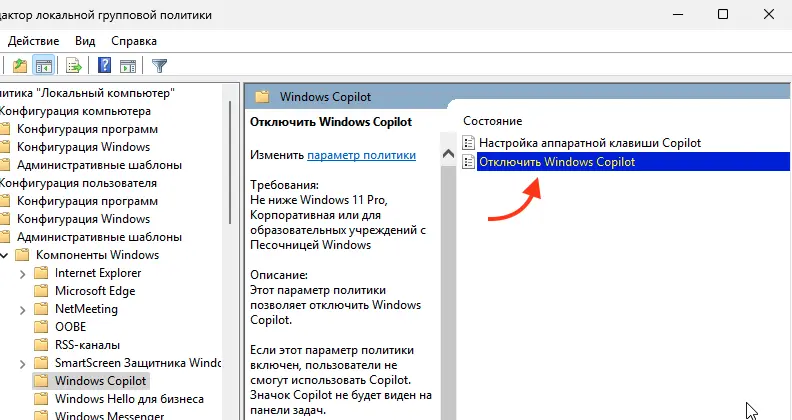
Task: Select Конфигурация Windows under Конфигурация пользователя
Action: (x=83, y=219)
